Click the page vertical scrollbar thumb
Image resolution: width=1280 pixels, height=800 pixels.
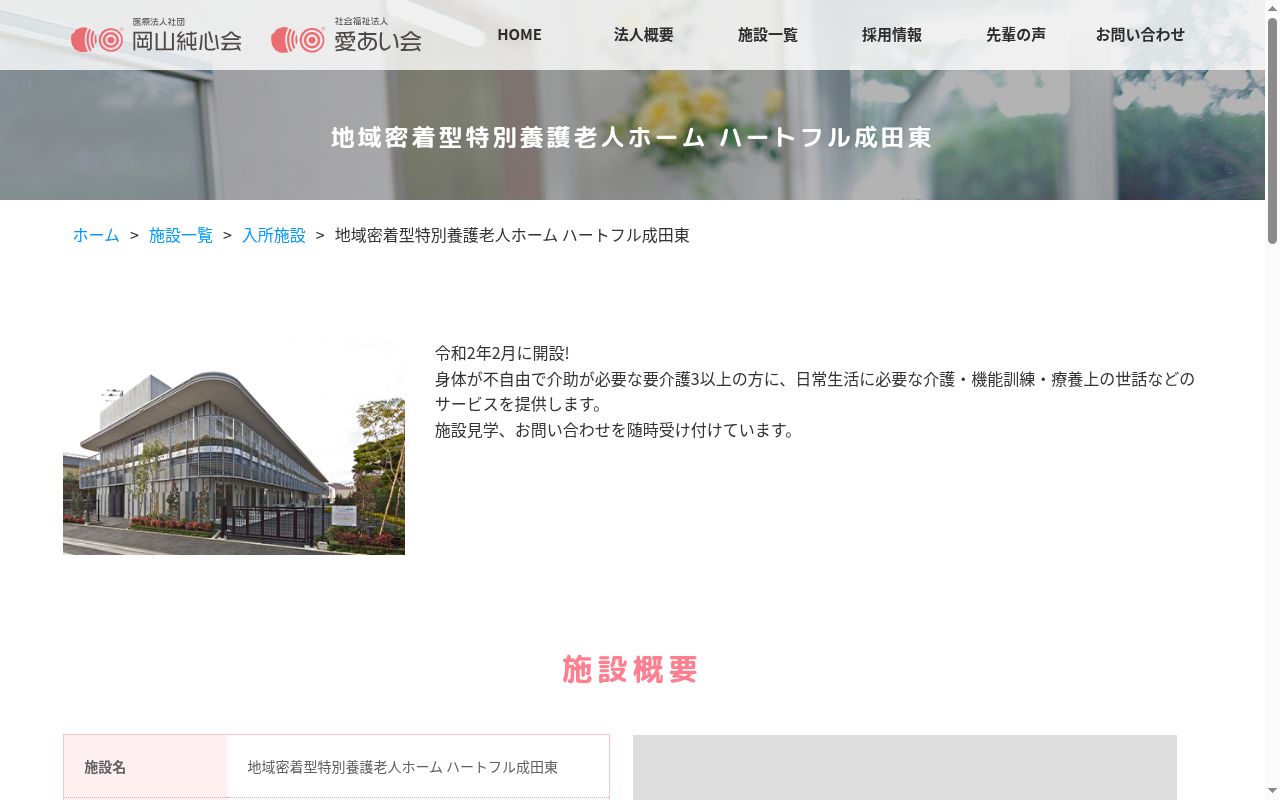pyautogui.click(x=1272, y=130)
